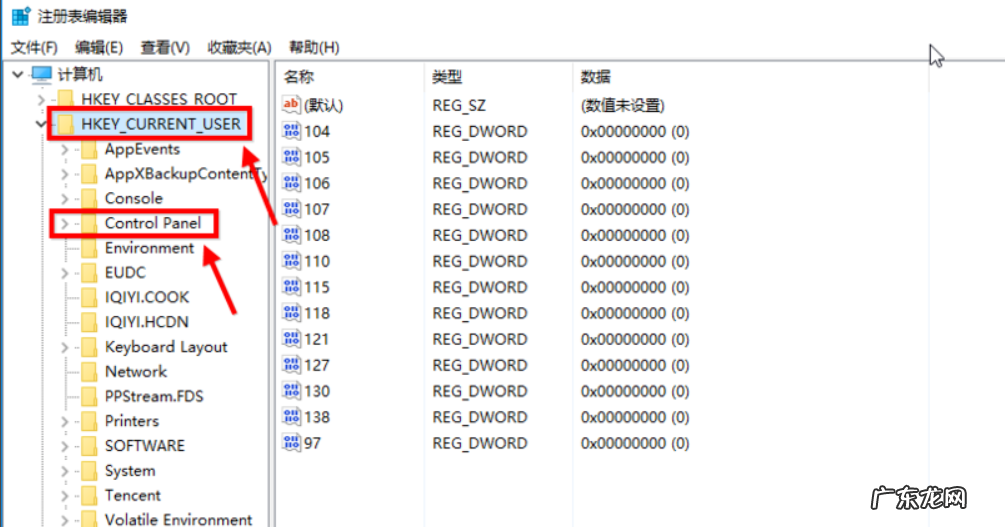Viewport: 1005px width, 527px height.
Task: Select the IQIYI.COOK key
Action: pos(147,297)
